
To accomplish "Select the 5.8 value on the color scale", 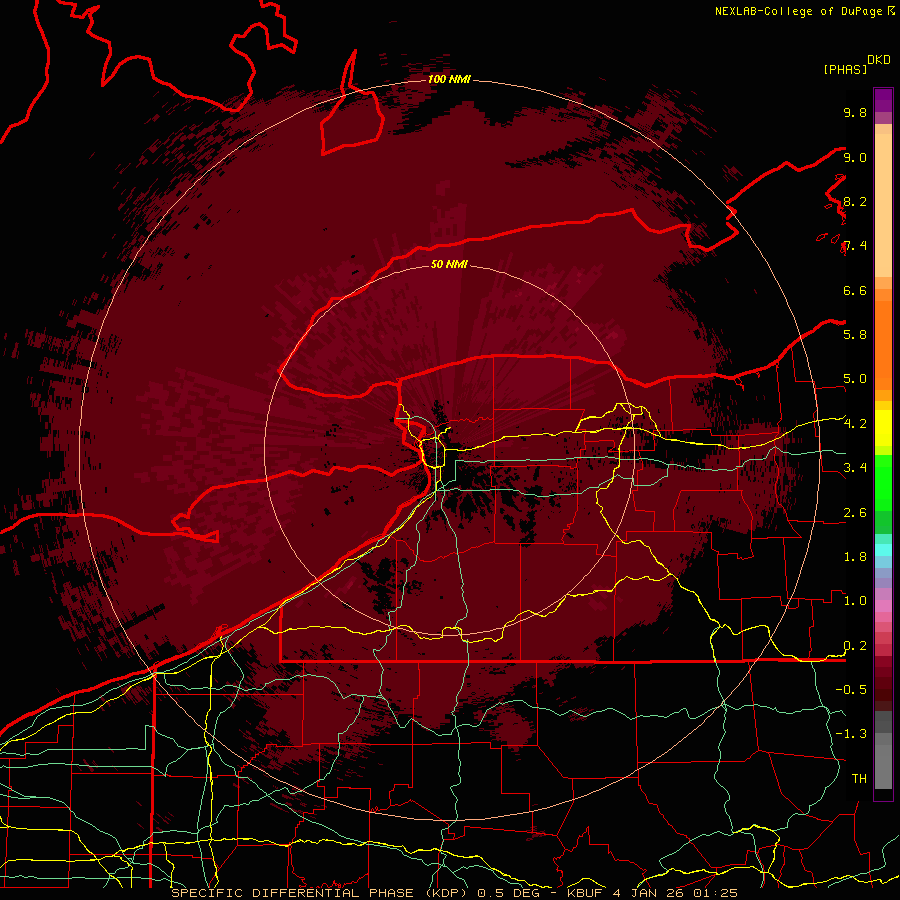I will (855, 334).
